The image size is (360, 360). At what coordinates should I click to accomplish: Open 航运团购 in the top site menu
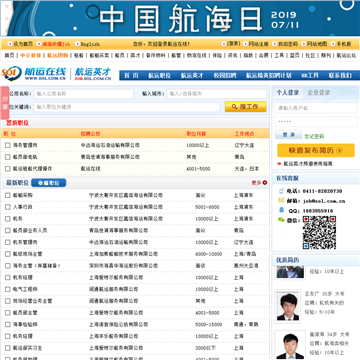(x=57, y=55)
